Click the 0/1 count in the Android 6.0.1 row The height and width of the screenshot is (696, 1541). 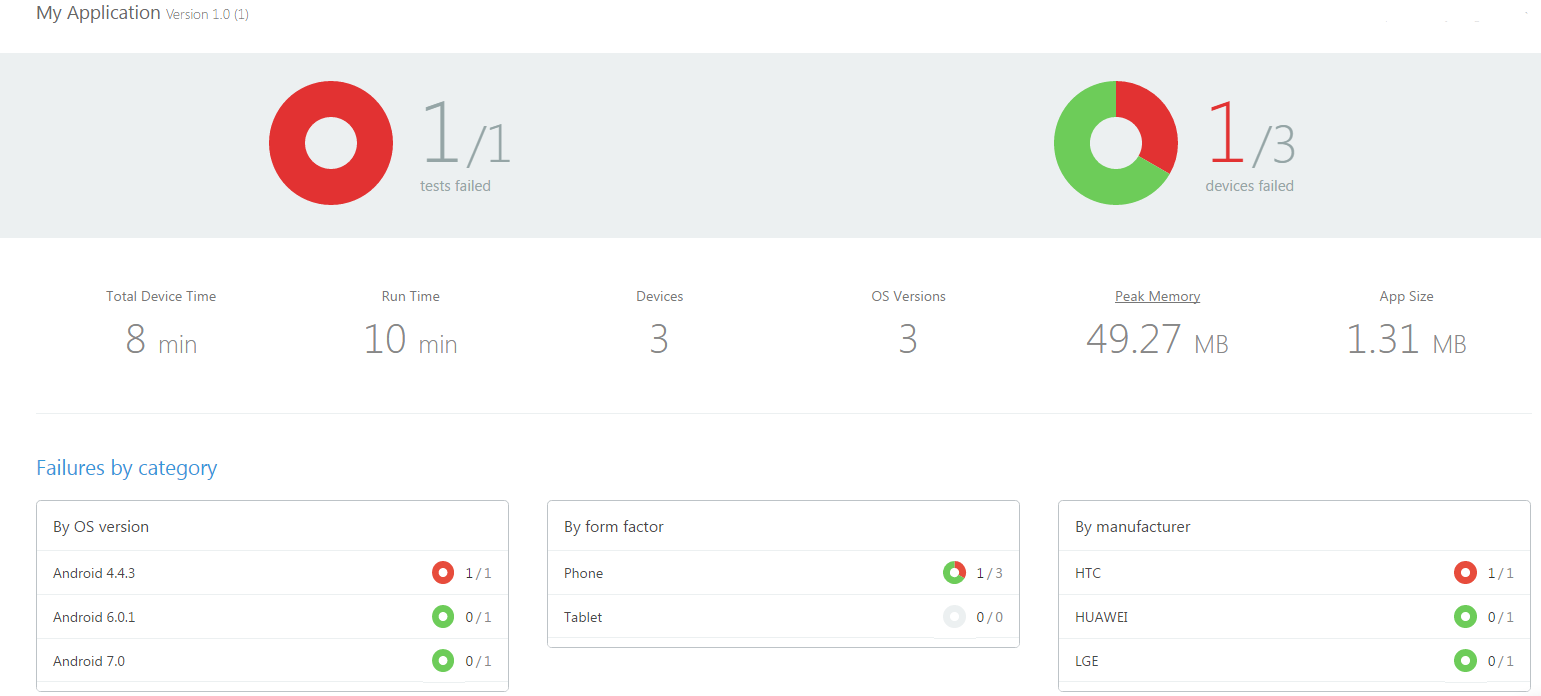point(479,617)
